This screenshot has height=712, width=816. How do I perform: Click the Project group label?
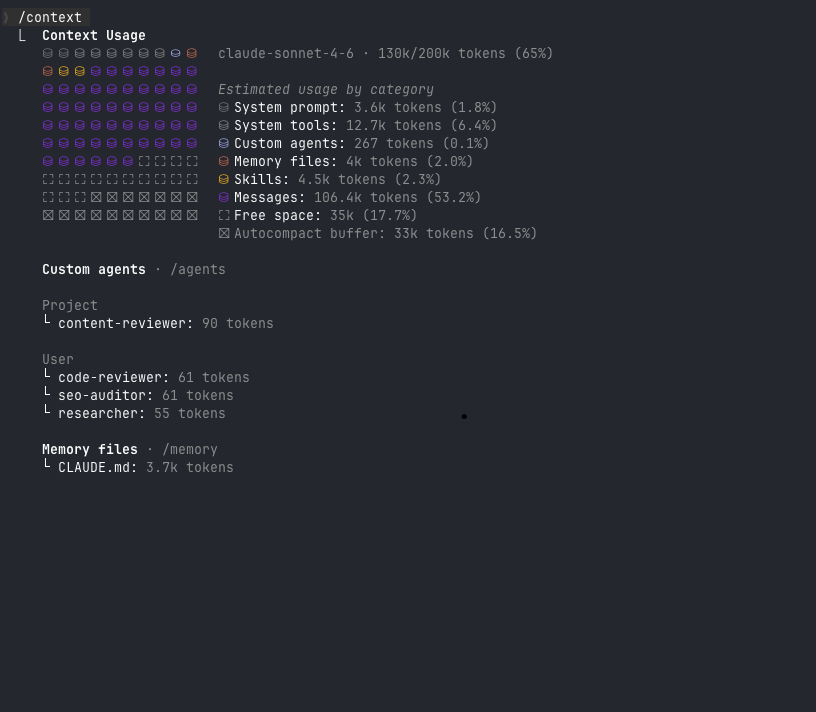70,306
